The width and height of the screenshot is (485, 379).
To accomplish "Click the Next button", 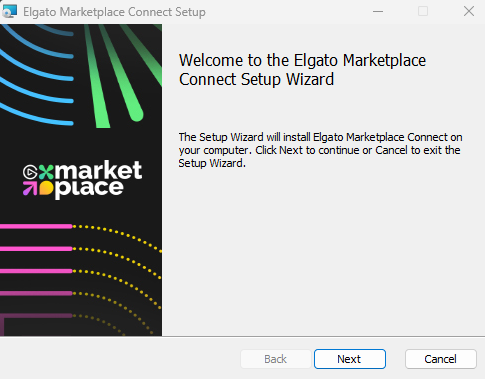I will coord(350,359).
